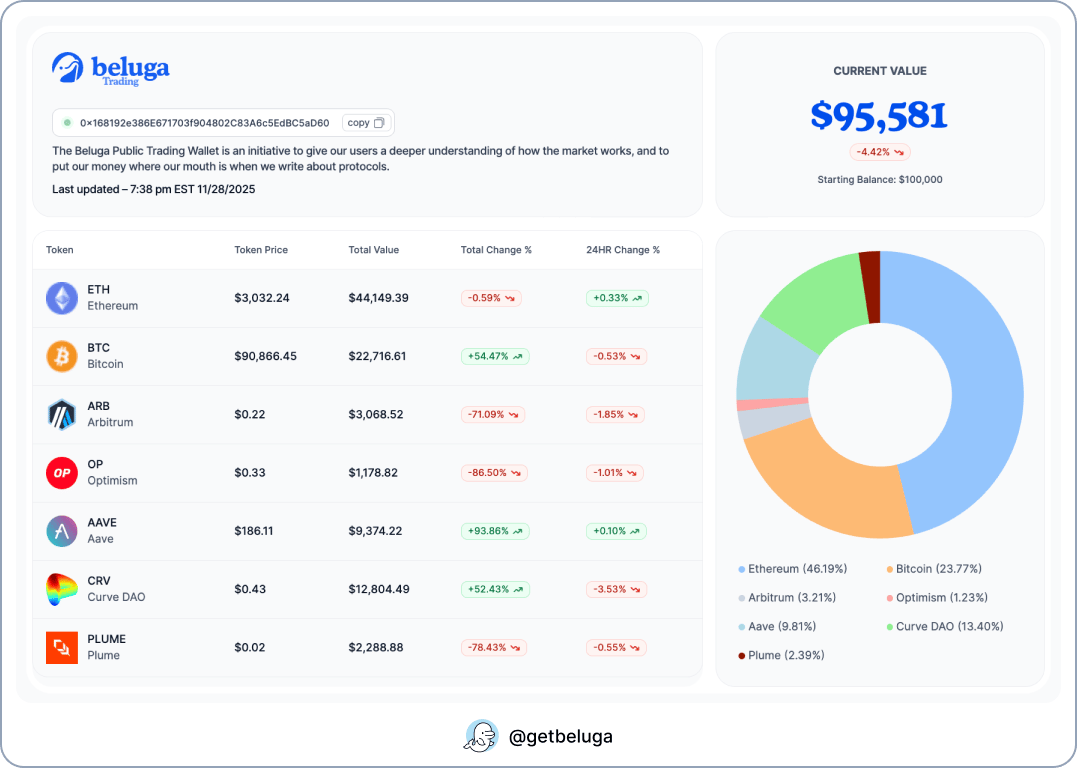Screen dimensions: 1077x768
Task: Click ETH token price $3,032.24
Action: coord(262,298)
